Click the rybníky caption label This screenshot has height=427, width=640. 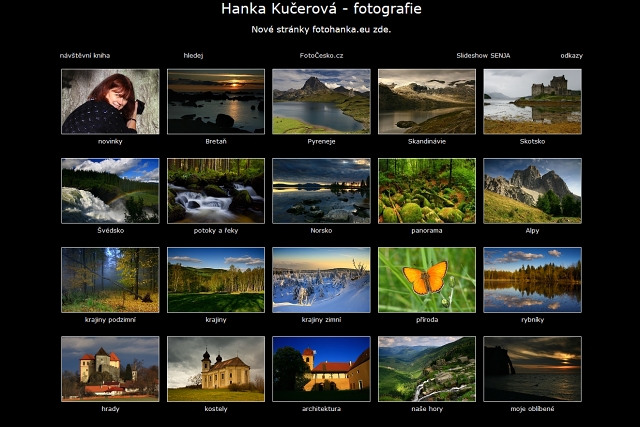532,320
